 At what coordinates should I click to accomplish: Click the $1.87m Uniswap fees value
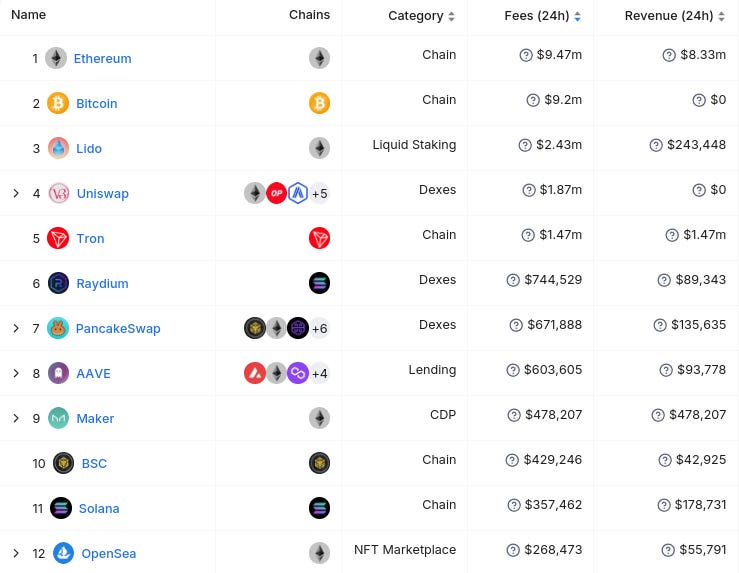[x=561, y=190]
